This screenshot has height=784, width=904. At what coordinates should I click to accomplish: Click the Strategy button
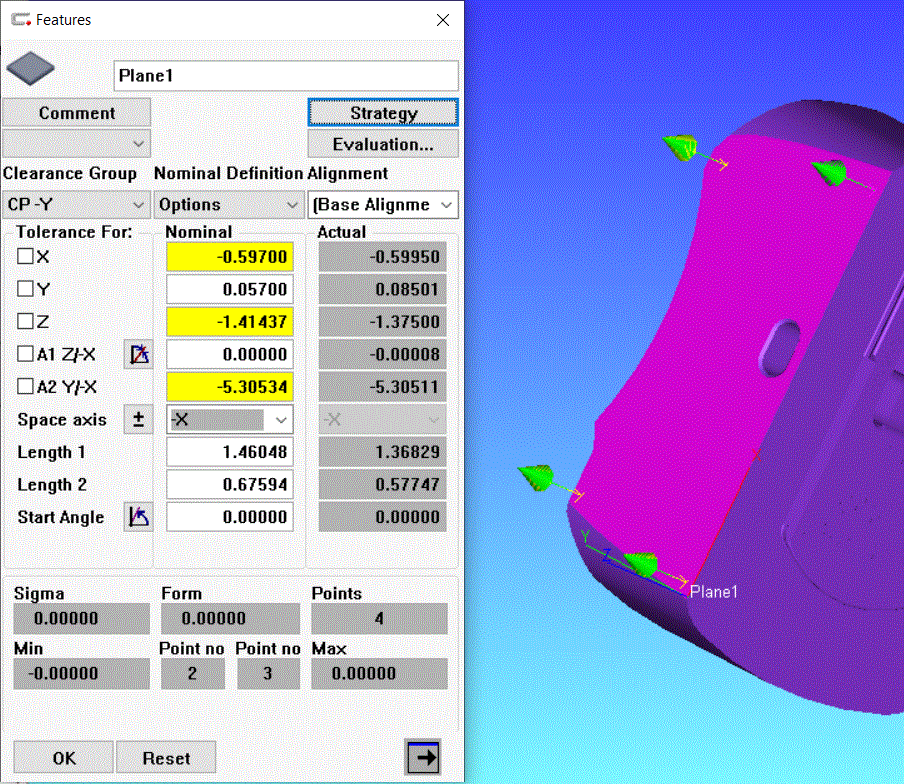coord(383,113)
